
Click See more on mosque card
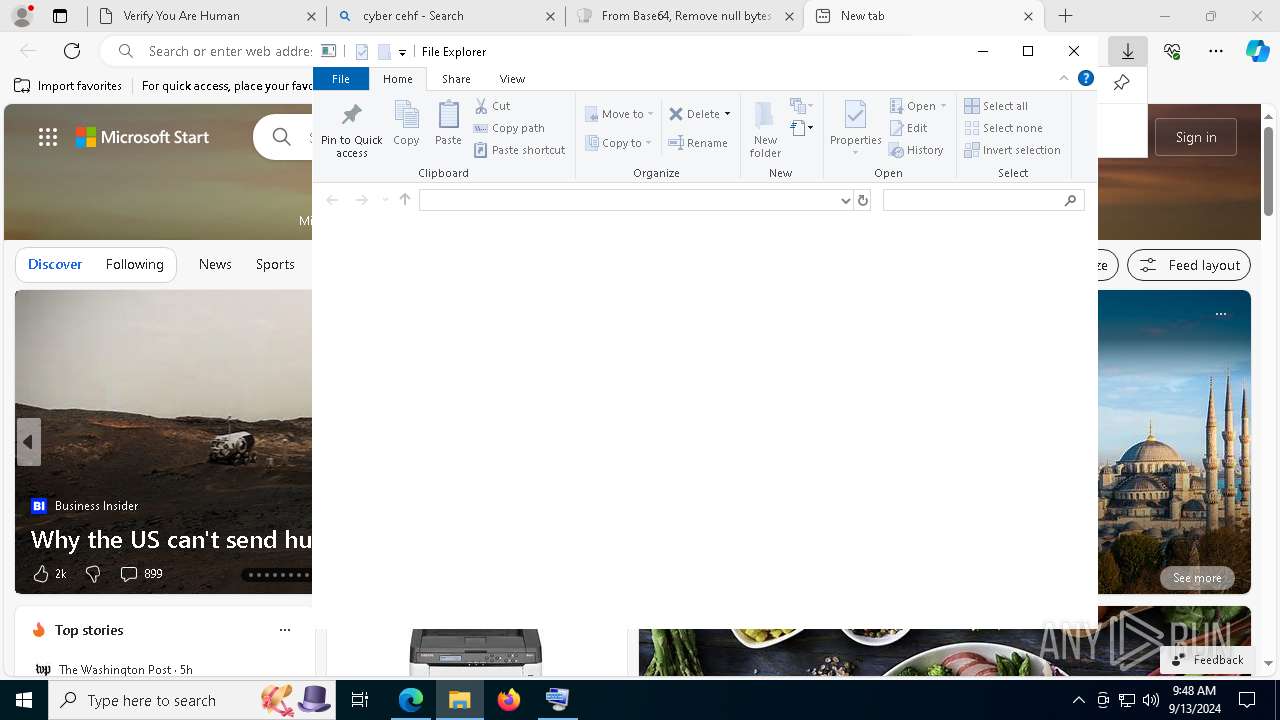pyautogui.click(x=1197, y=578)
